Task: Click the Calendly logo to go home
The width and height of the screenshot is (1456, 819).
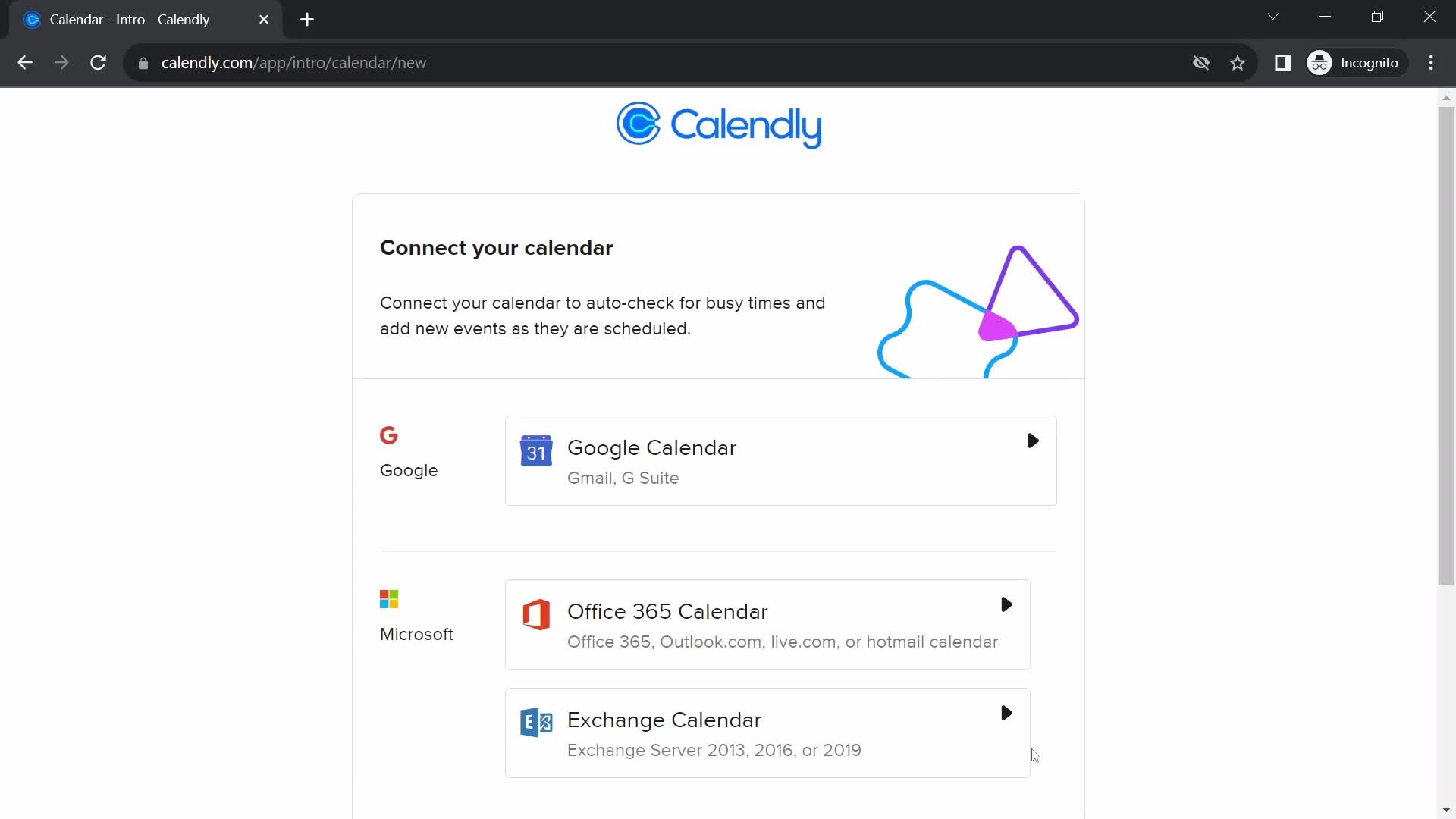Action: (717, 125)
